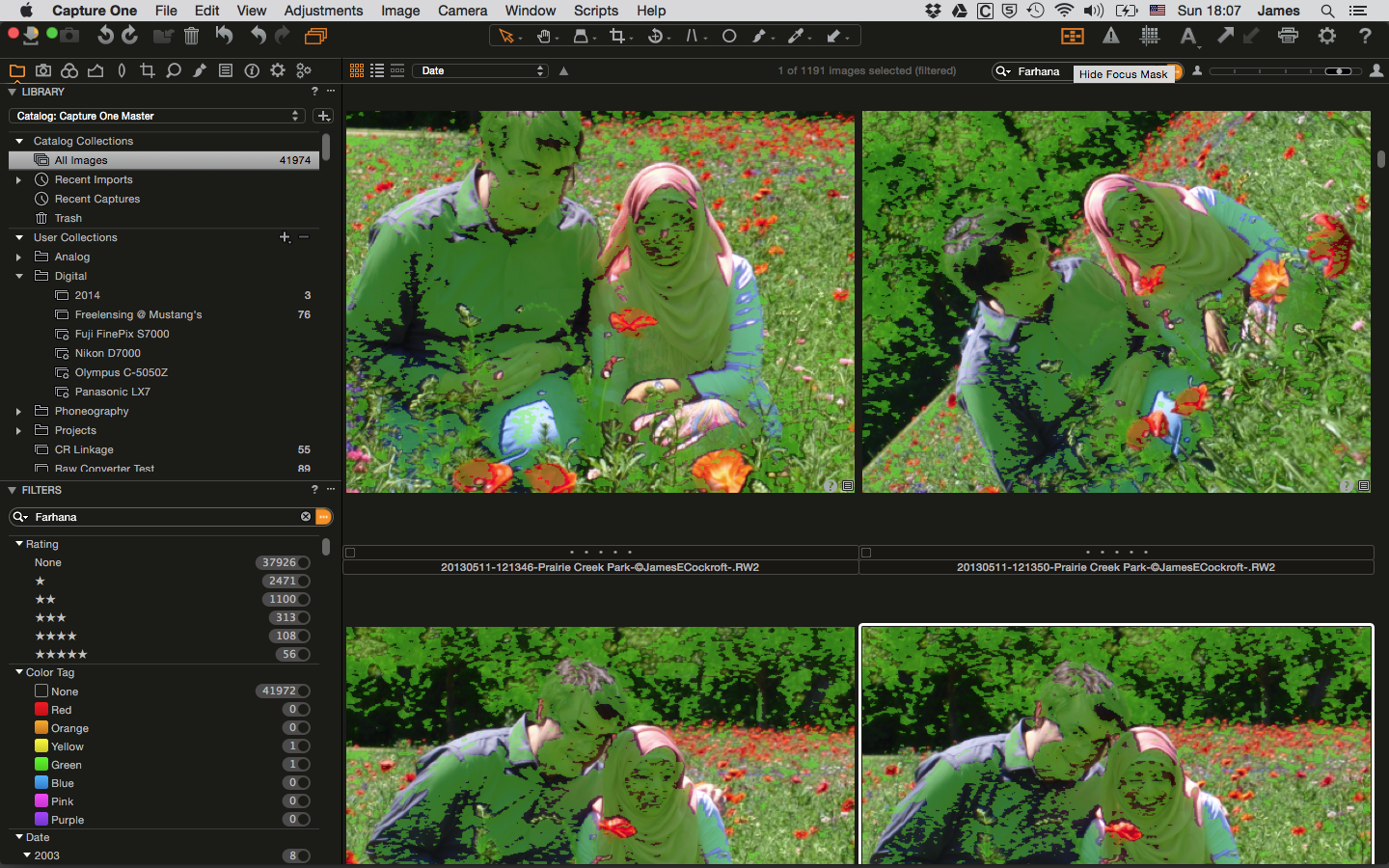Open the View menu
1389x868 pixels.
[251, 11]
